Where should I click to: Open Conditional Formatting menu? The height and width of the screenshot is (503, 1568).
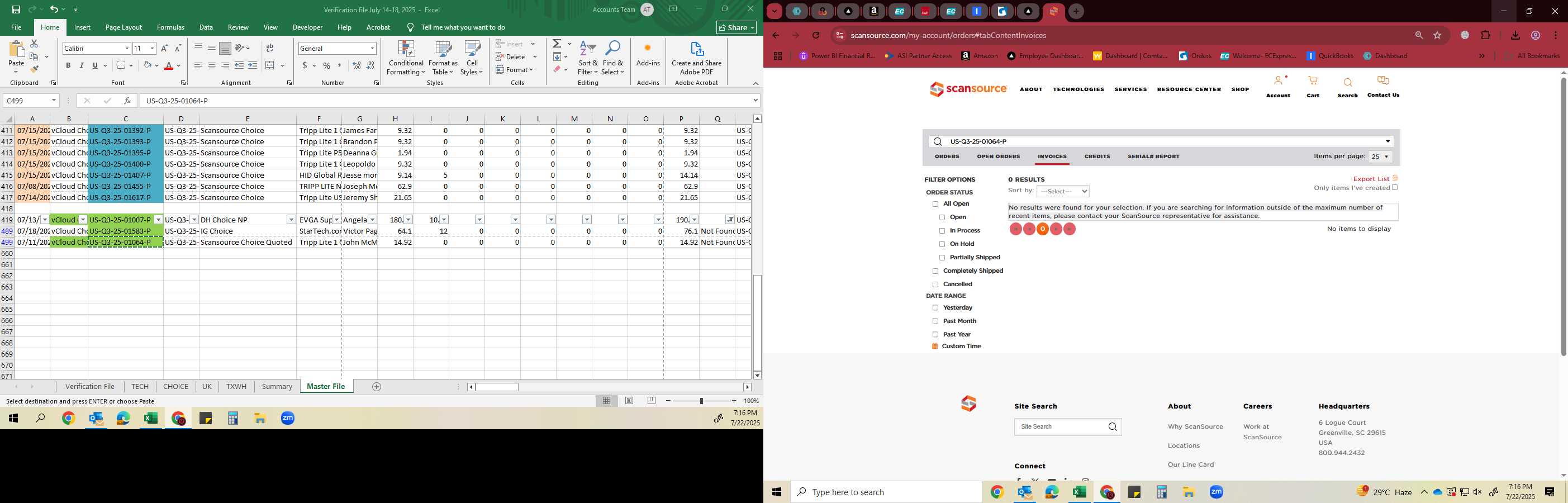coord(406,59)
